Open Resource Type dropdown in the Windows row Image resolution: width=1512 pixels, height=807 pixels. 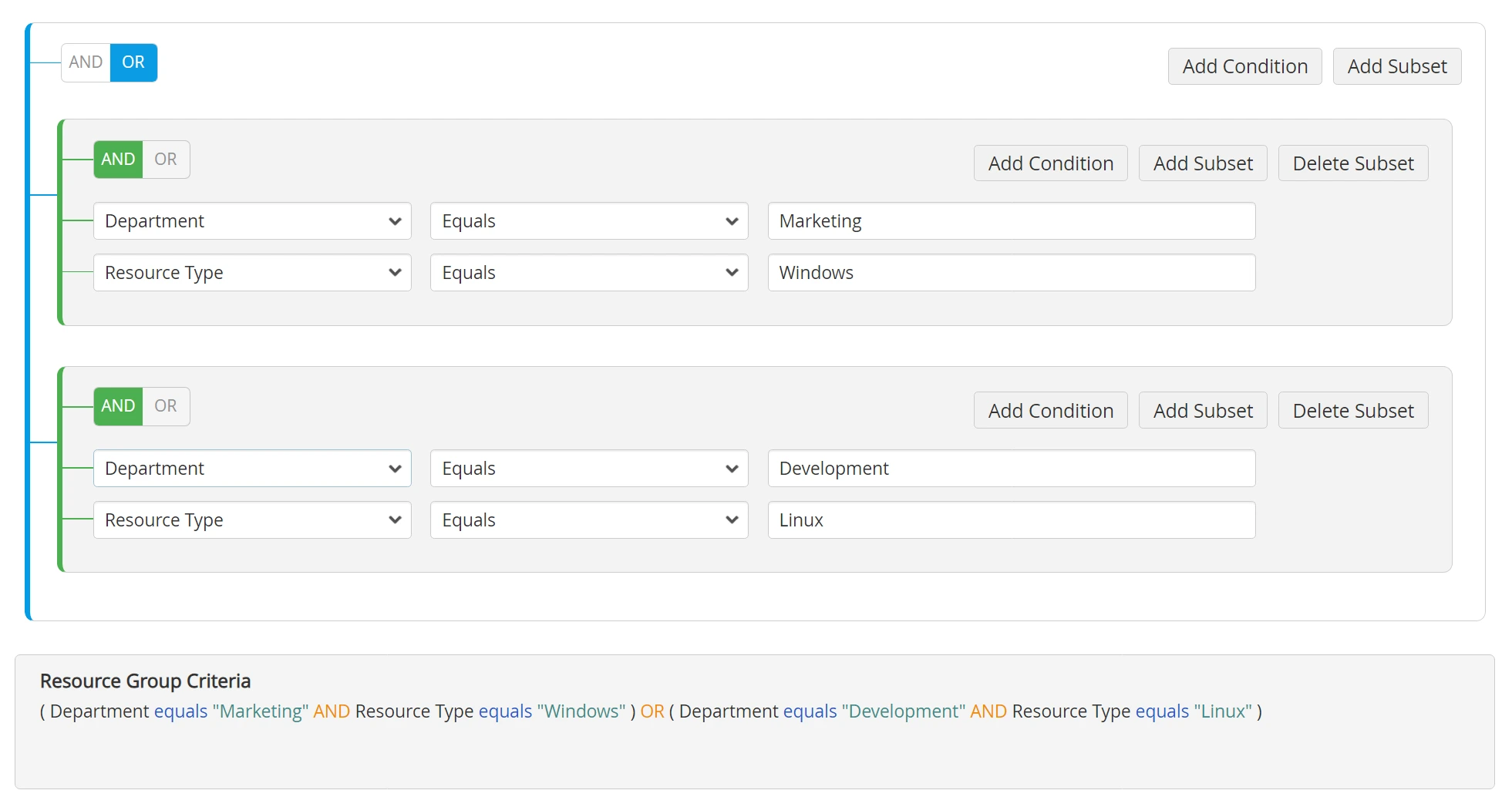tap(252, 273)
